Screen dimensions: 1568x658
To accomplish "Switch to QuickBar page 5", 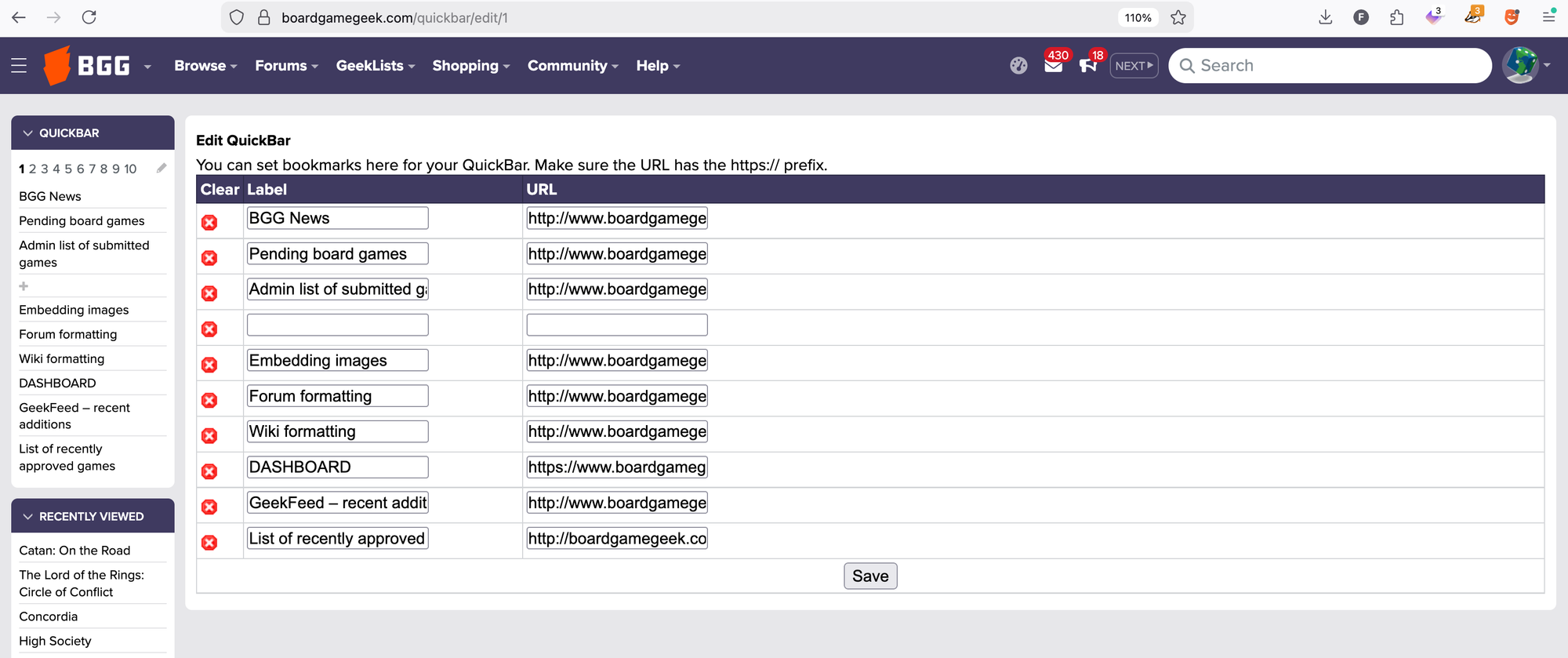I will [68, 169].
